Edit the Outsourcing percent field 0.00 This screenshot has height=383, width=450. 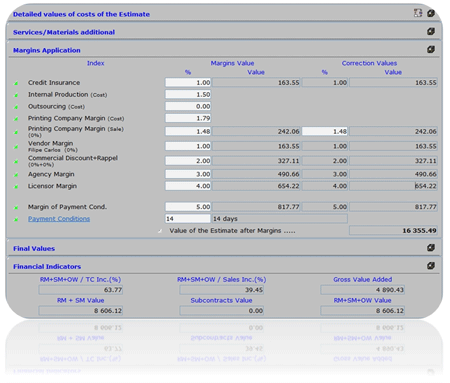(188, 106)
